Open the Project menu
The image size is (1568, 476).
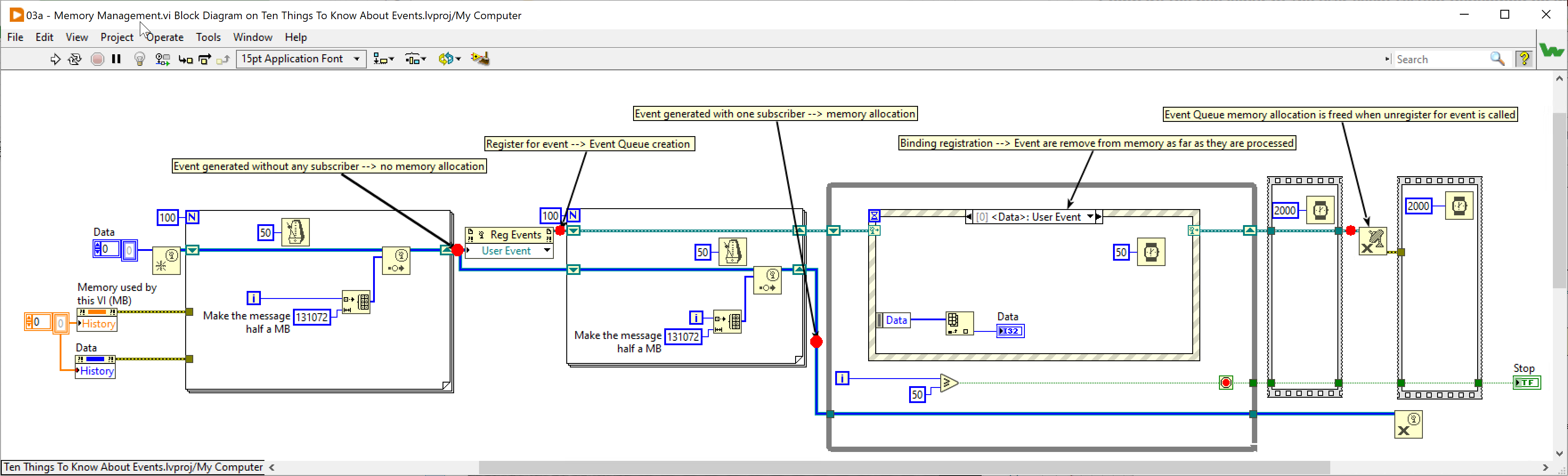117,37
